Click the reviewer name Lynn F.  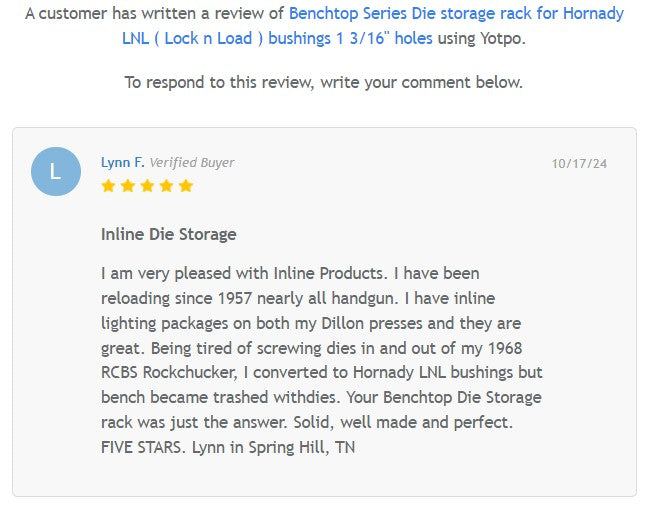click(122, 162)
